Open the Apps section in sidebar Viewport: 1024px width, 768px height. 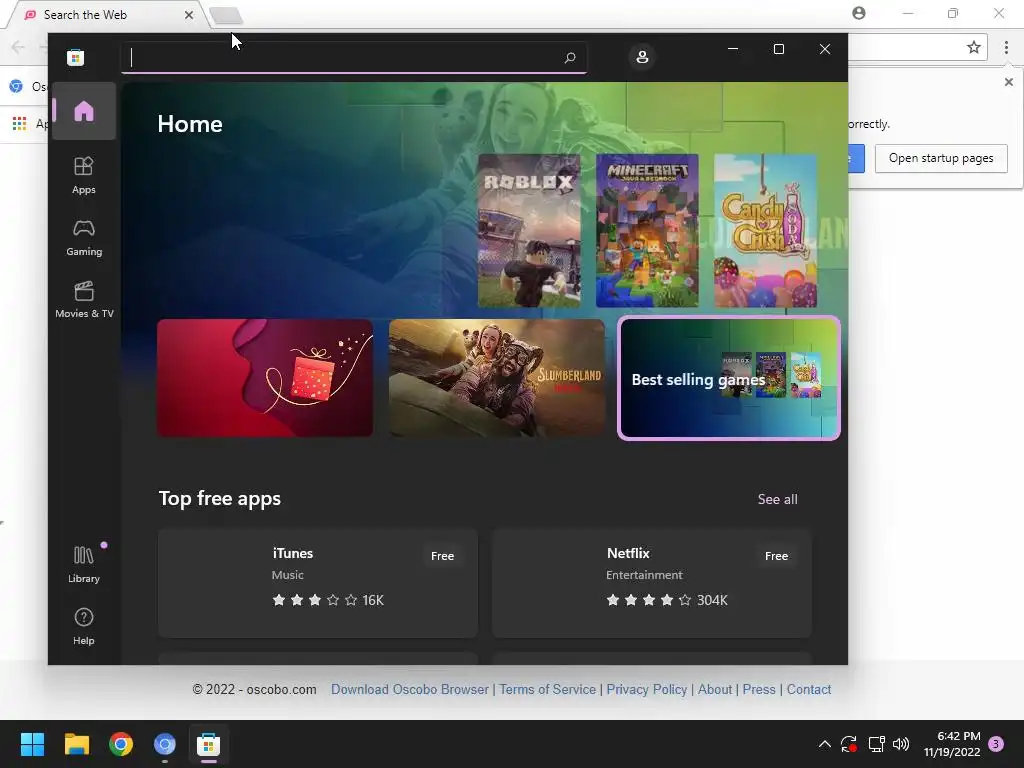84,175
